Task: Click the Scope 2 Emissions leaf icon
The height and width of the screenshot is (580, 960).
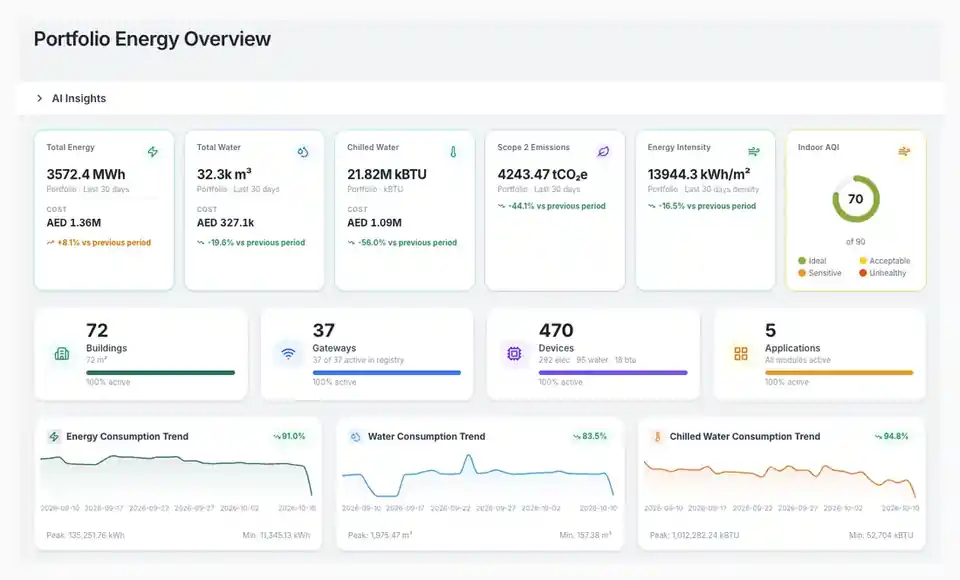Action: click(x=603, y=151)
